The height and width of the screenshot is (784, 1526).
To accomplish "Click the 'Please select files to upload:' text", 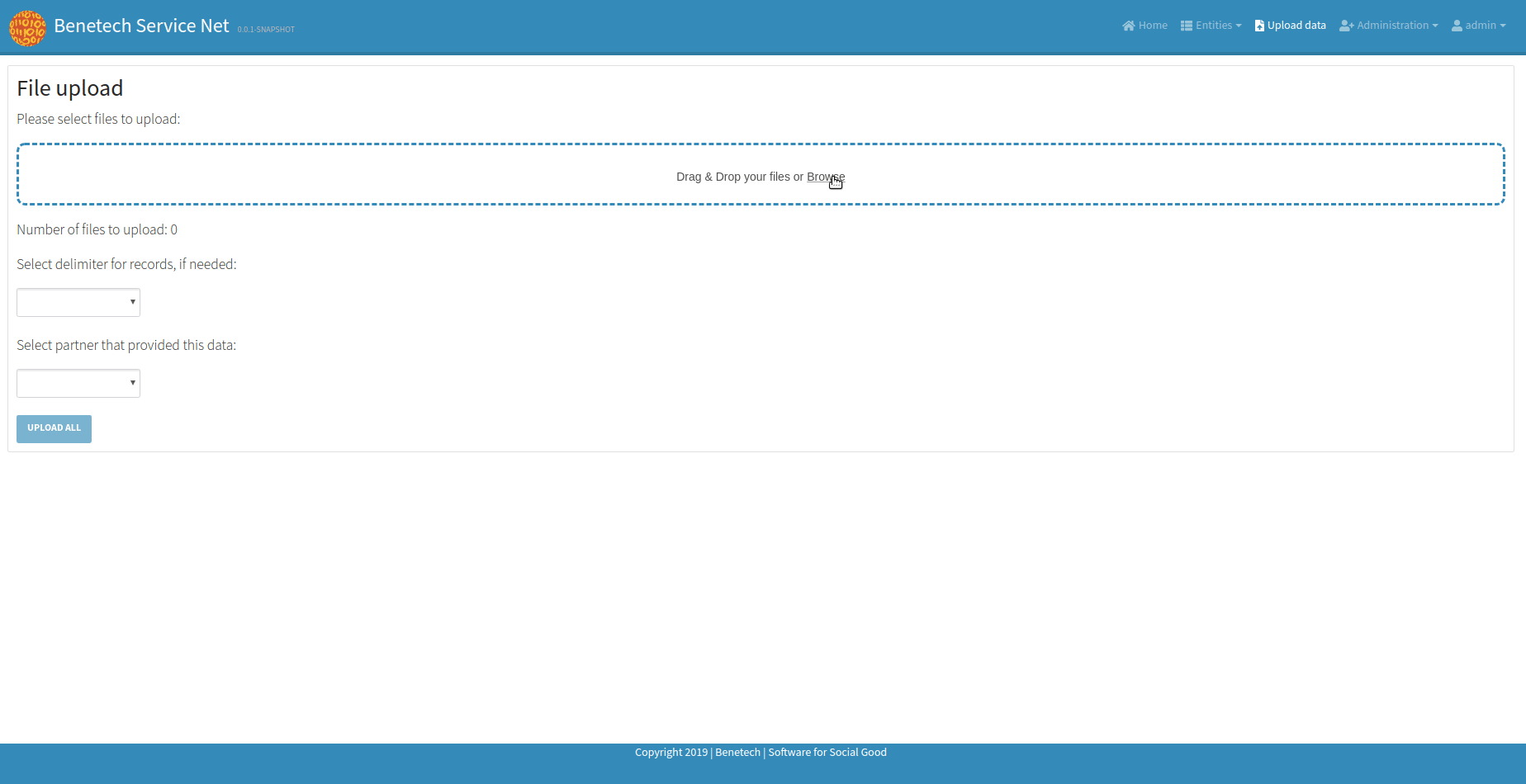I will tap(98, 119).
